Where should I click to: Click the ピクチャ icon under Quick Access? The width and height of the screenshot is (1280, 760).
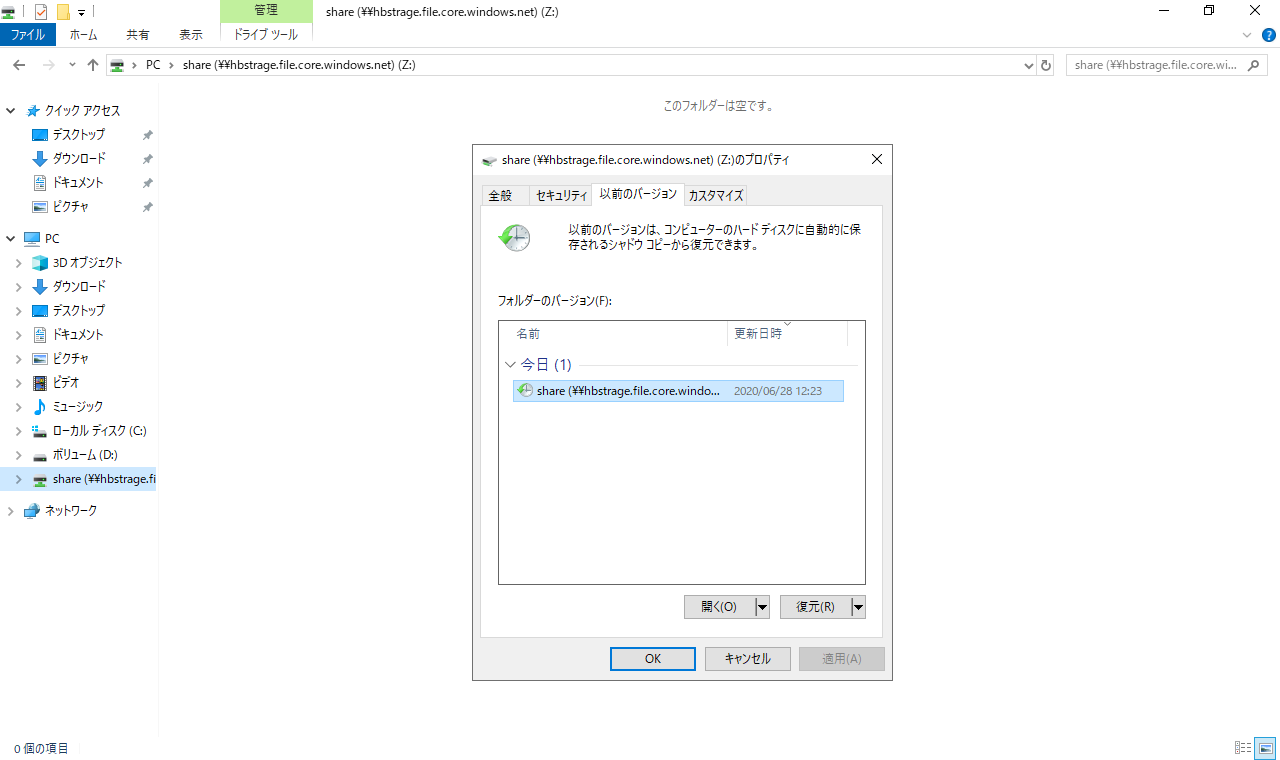[x=40, y=207]
